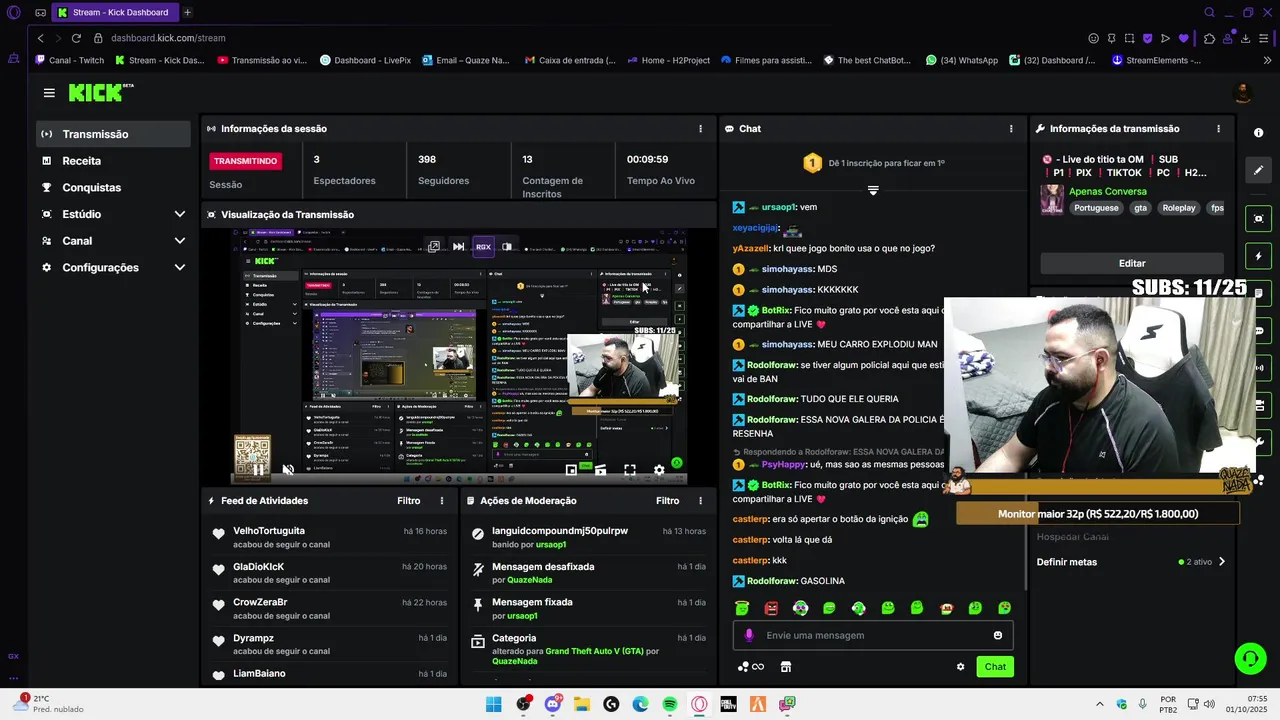The height and width of the screenshot is (720, 1280).
Task: Click the Apenas Conversa category link
Action: tap(1107, 191)
